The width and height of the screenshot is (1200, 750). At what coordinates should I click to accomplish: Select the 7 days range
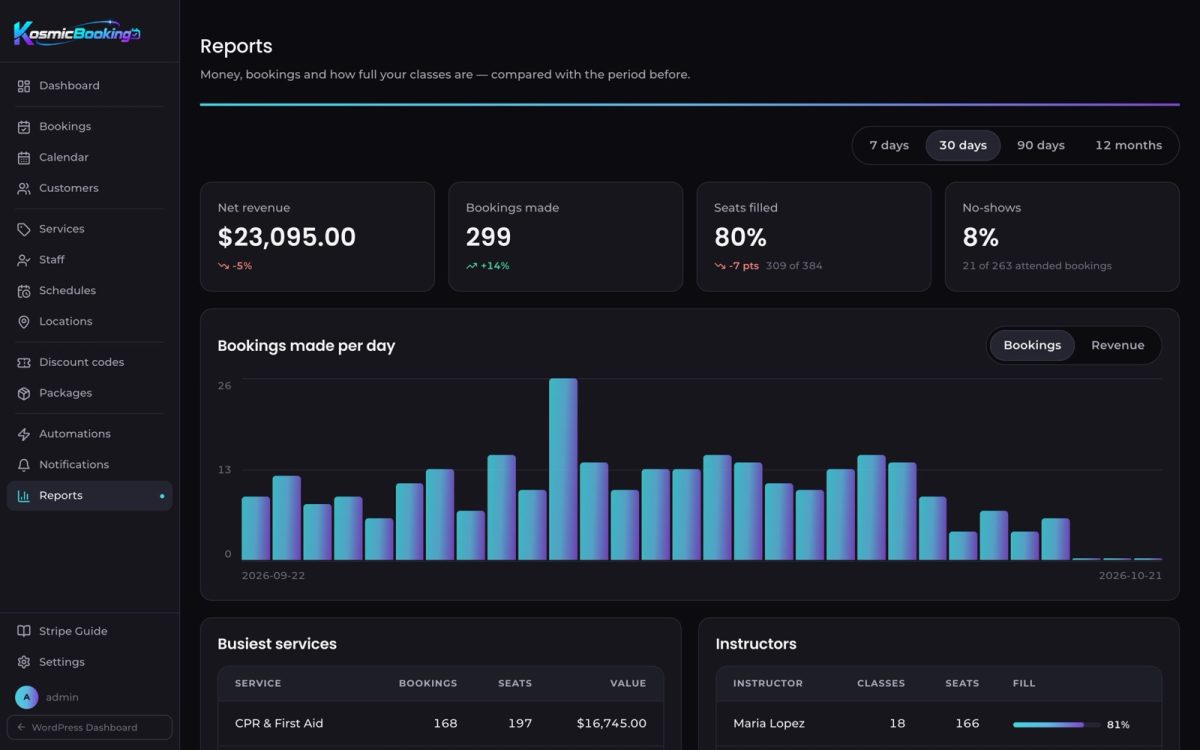click(889, 145)
